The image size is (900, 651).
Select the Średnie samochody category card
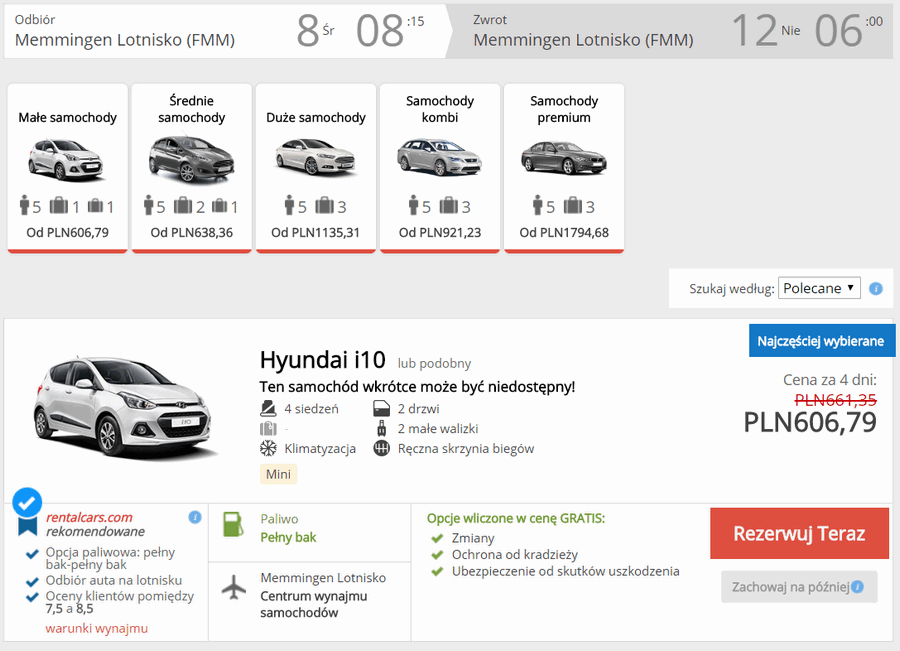tap(192, 168)
